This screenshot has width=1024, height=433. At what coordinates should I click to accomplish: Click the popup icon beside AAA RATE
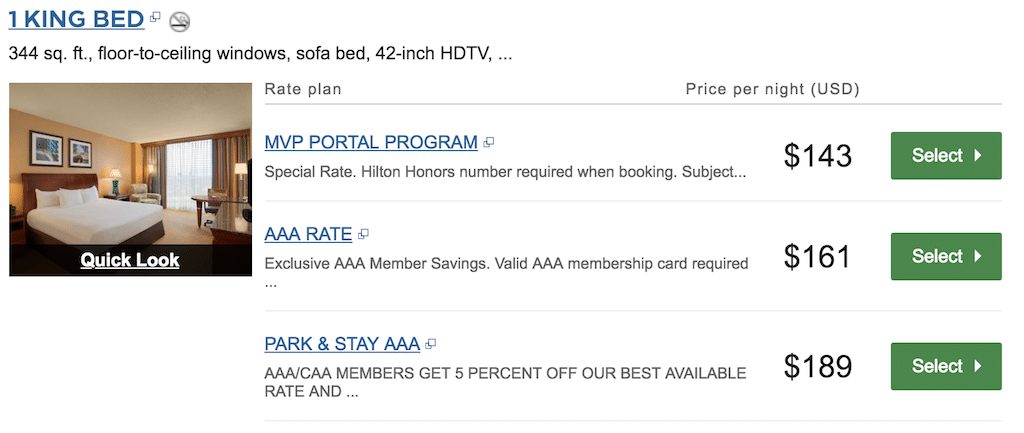coord(363,233)
